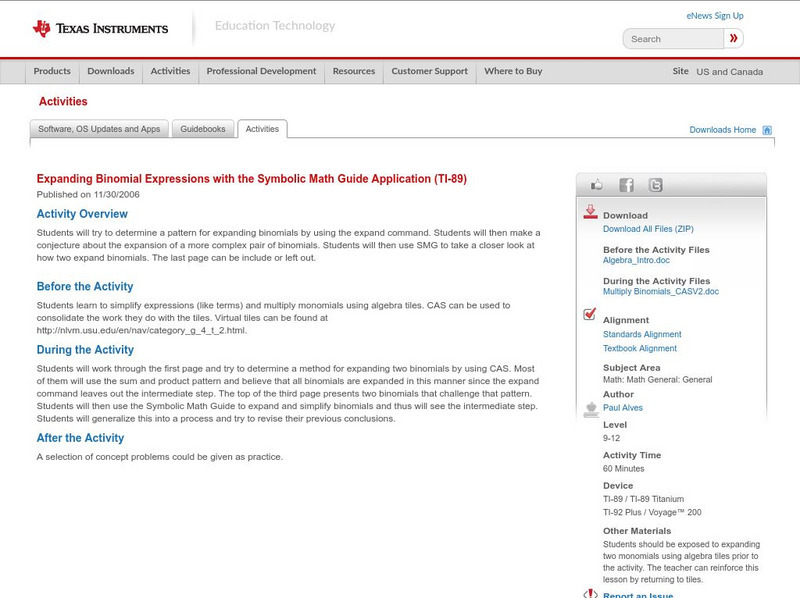
Task: Open Multiply Binomials_CASV2.doc file
Action: pyautogui.click(x=661, y=291)
